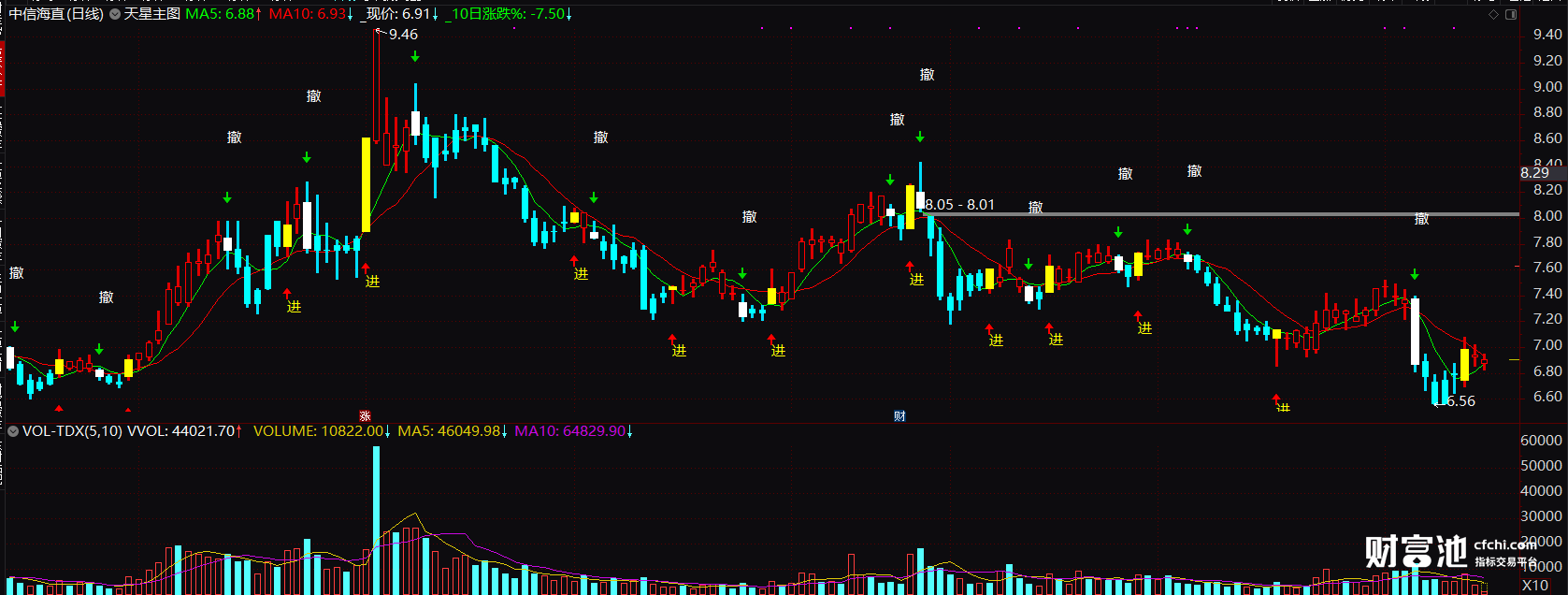Click the 10日涨跌%: -7.50 label
This screenshot has height=595, width=1568.
pyautogui.click(x=510, y=14)
